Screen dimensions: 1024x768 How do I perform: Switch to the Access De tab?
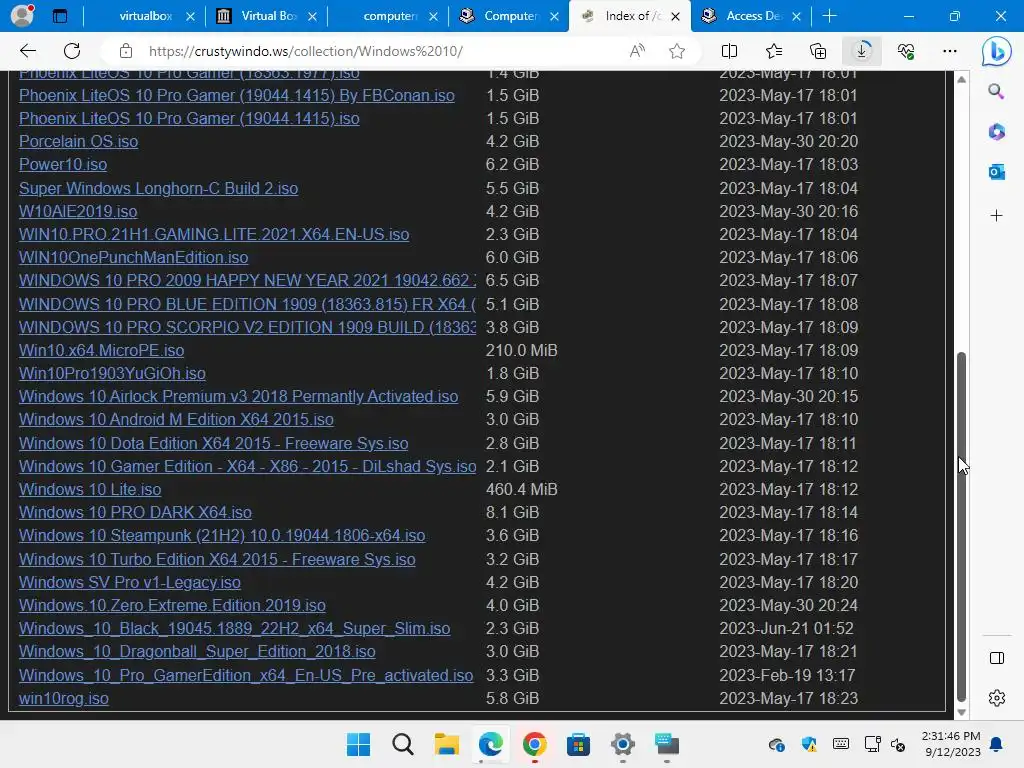coord(750,16)
